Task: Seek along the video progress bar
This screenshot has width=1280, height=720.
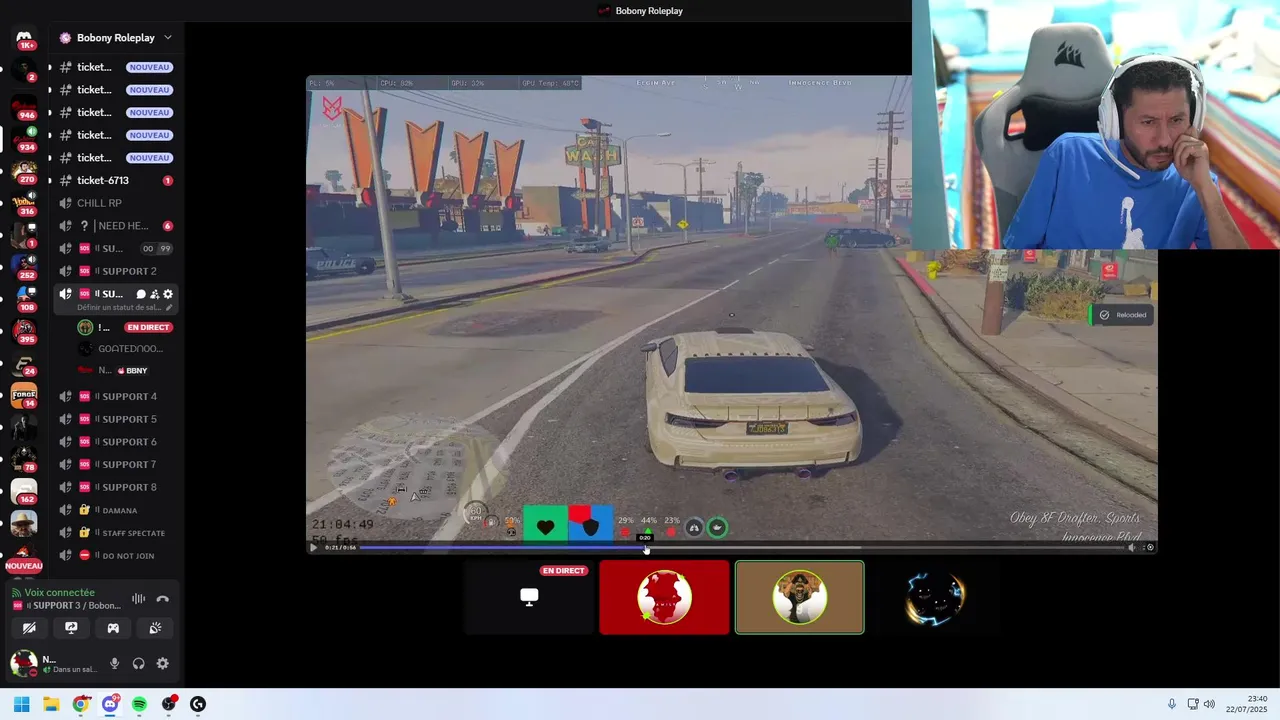Action: [x=741, y=547]
